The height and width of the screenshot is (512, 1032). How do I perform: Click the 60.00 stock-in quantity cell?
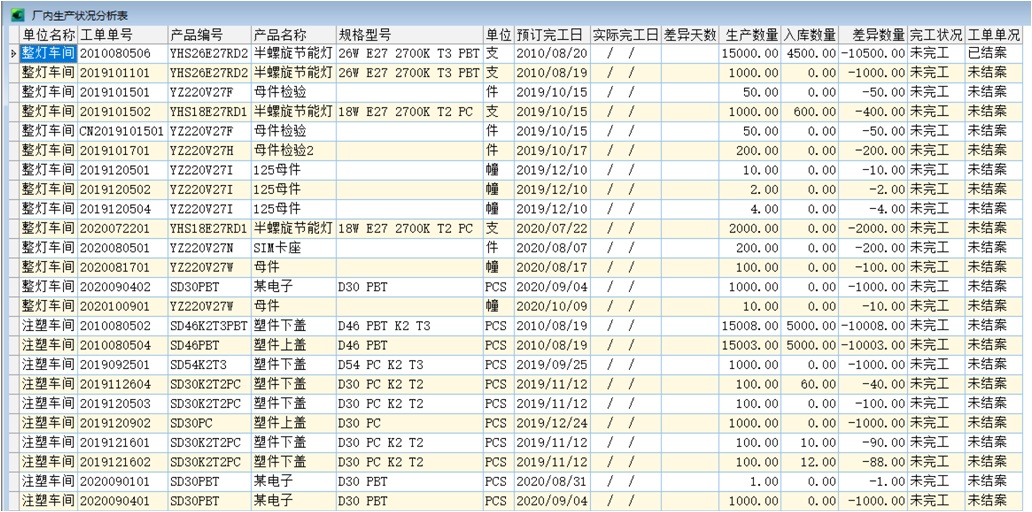[810, 384]
